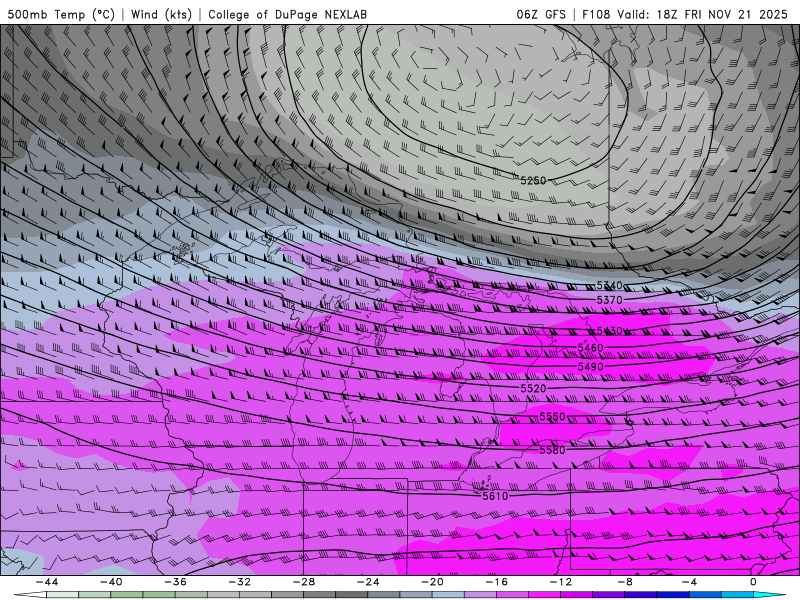
Task: Click the 5490 height contour label
Action: (590, 366)
